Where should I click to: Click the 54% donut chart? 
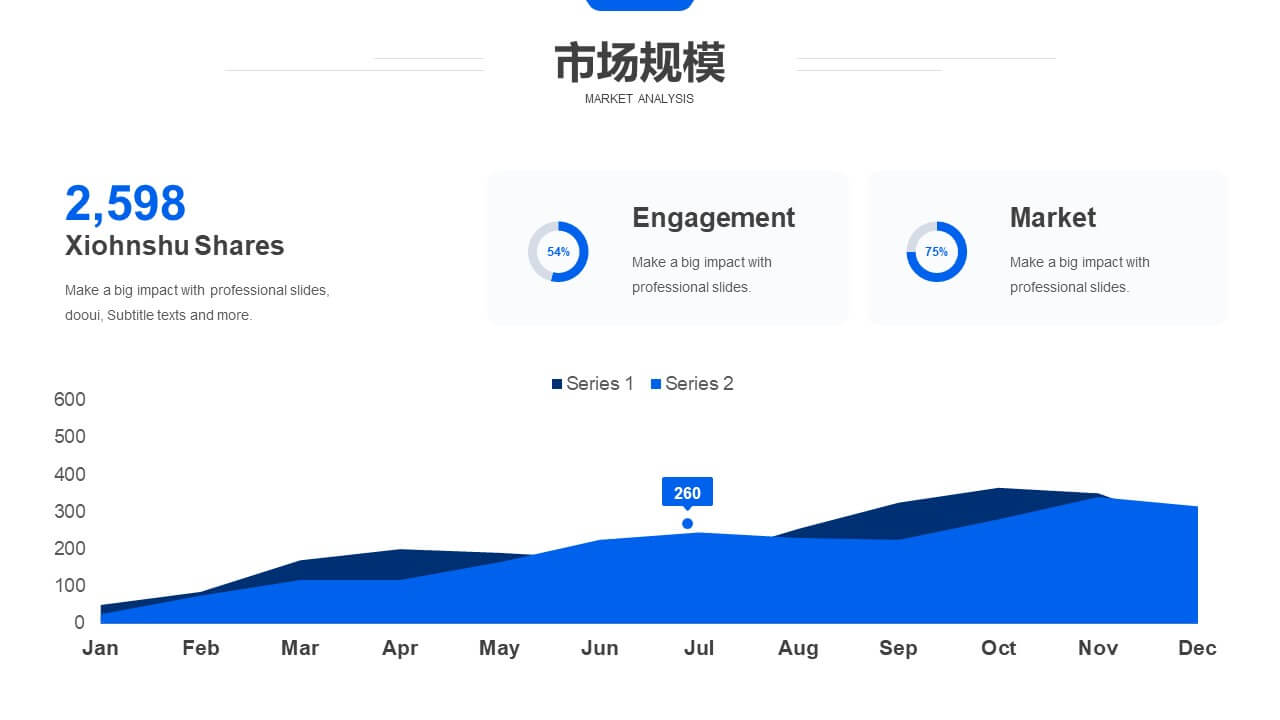pos(558,252)
